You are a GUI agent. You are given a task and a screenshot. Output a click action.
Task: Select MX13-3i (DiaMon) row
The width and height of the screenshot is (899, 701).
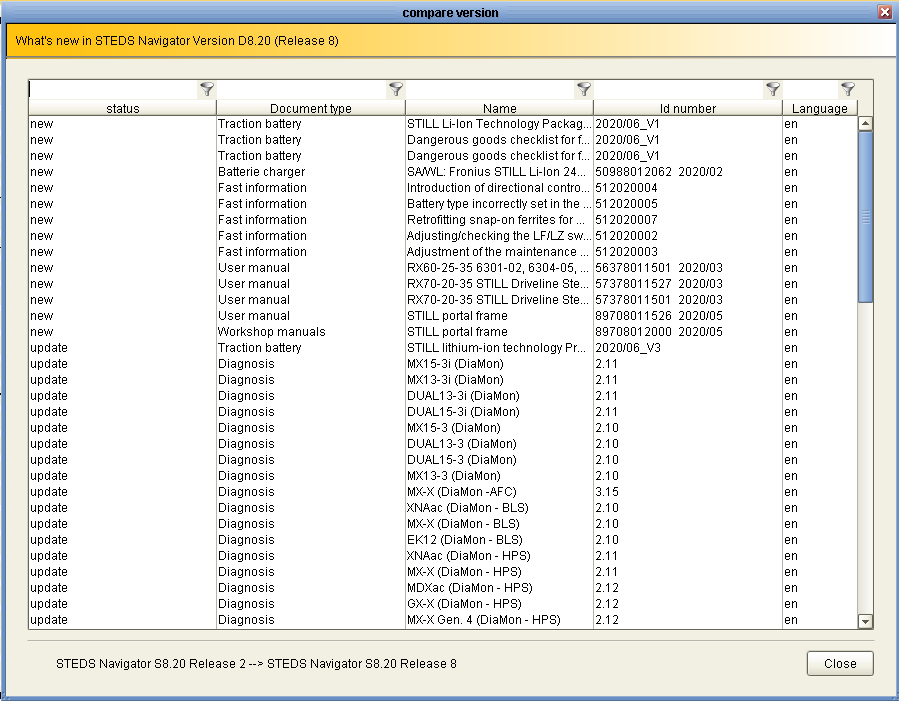tap(443, 380)
